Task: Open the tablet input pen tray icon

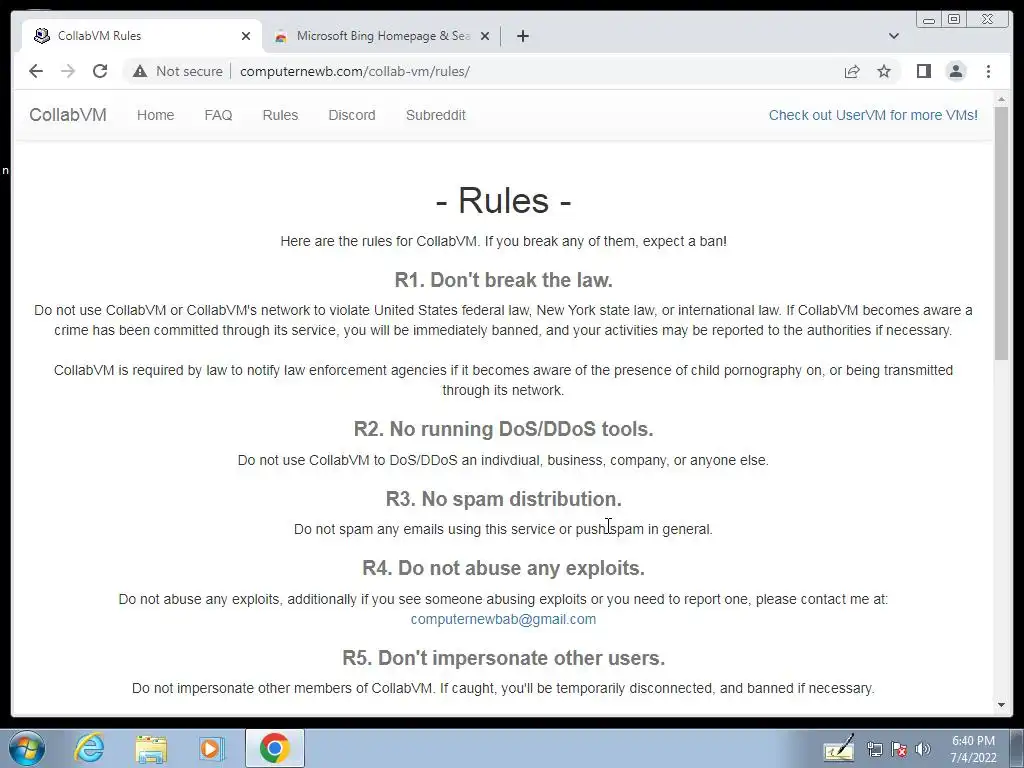Action: 839,748
